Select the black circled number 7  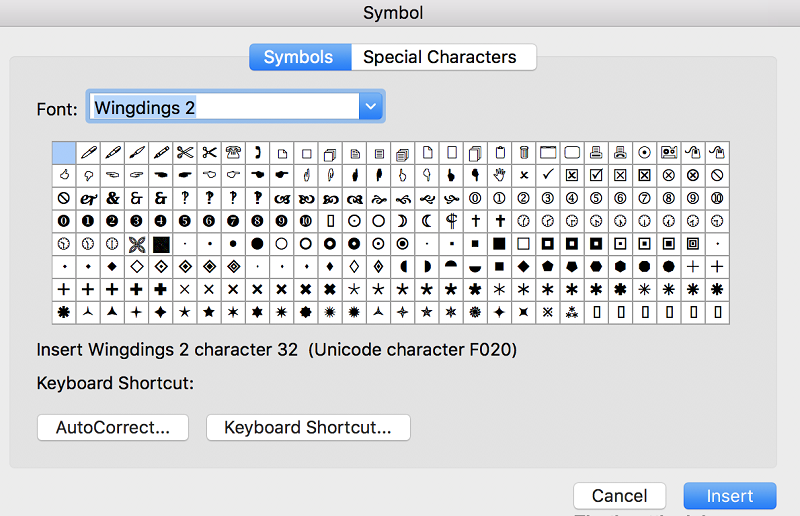tap(233, 221)
